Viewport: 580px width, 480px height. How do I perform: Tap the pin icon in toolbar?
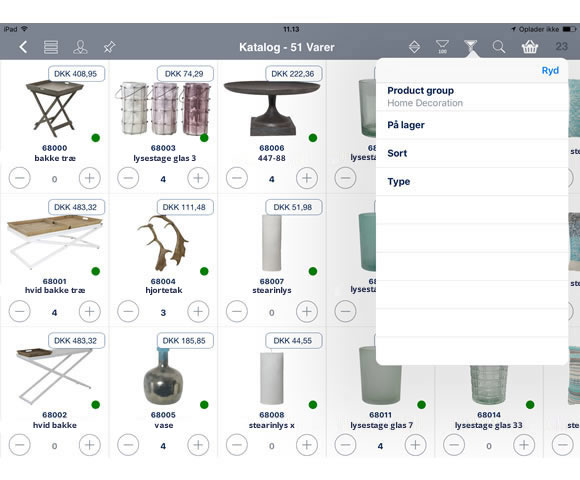click(x=109, y=47)
